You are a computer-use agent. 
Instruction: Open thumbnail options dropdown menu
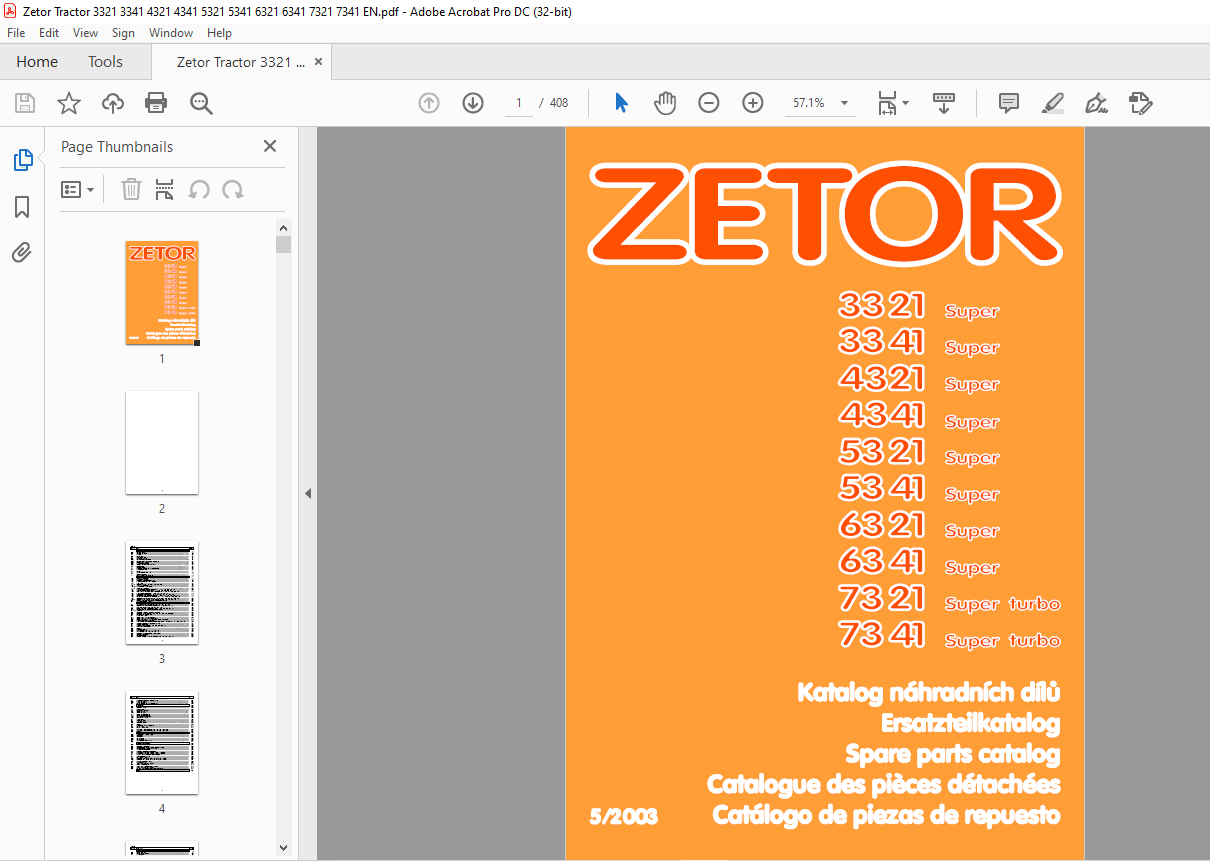tap(78, 189)
